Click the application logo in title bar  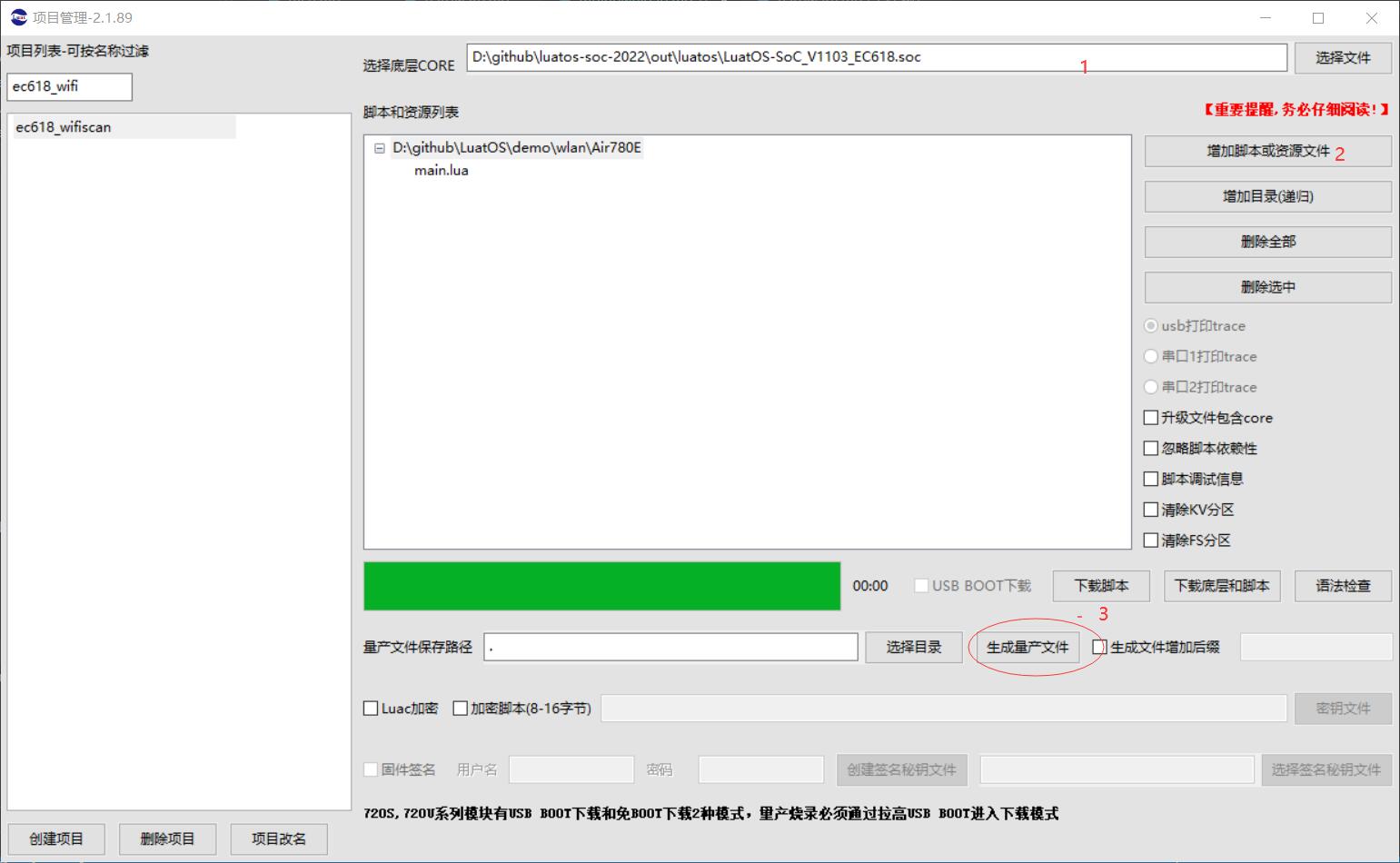(18, 17)
